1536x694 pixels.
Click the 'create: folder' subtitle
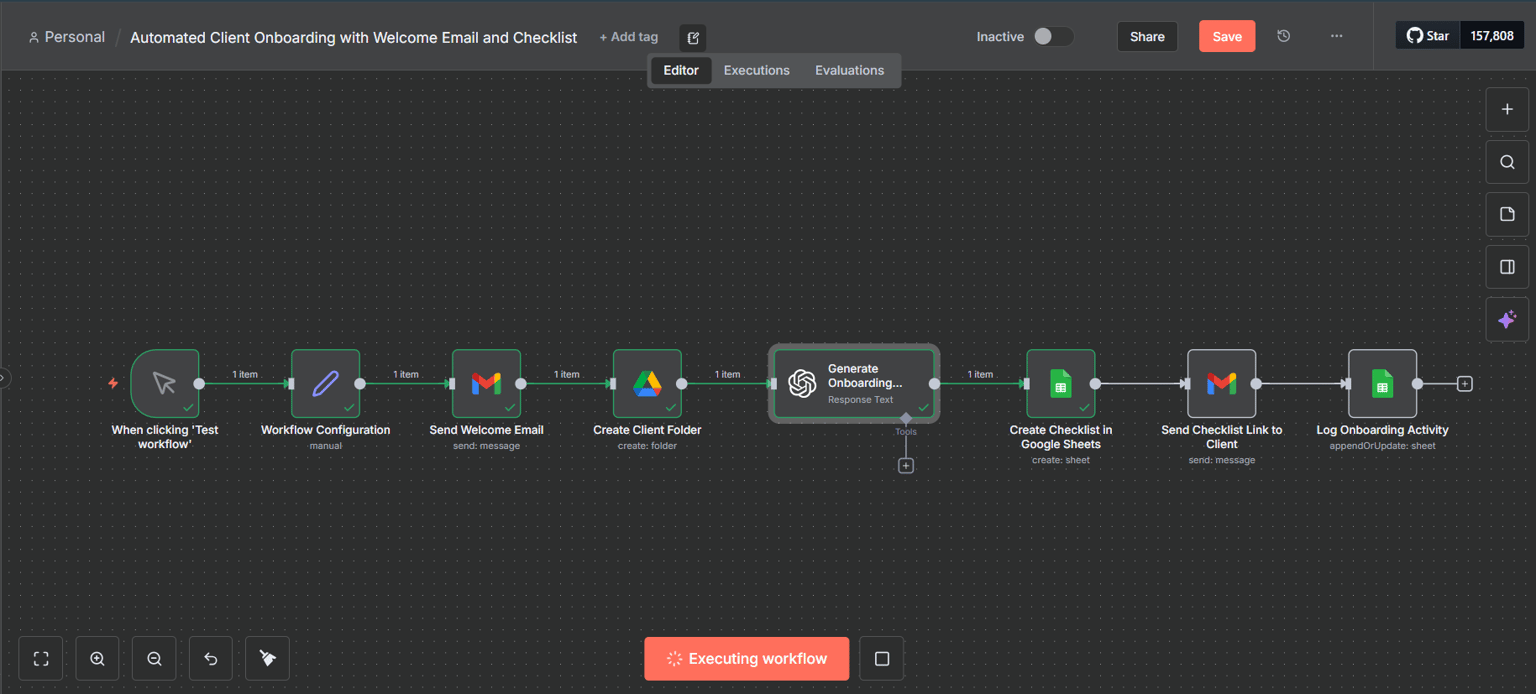click(x=647, y=446)
